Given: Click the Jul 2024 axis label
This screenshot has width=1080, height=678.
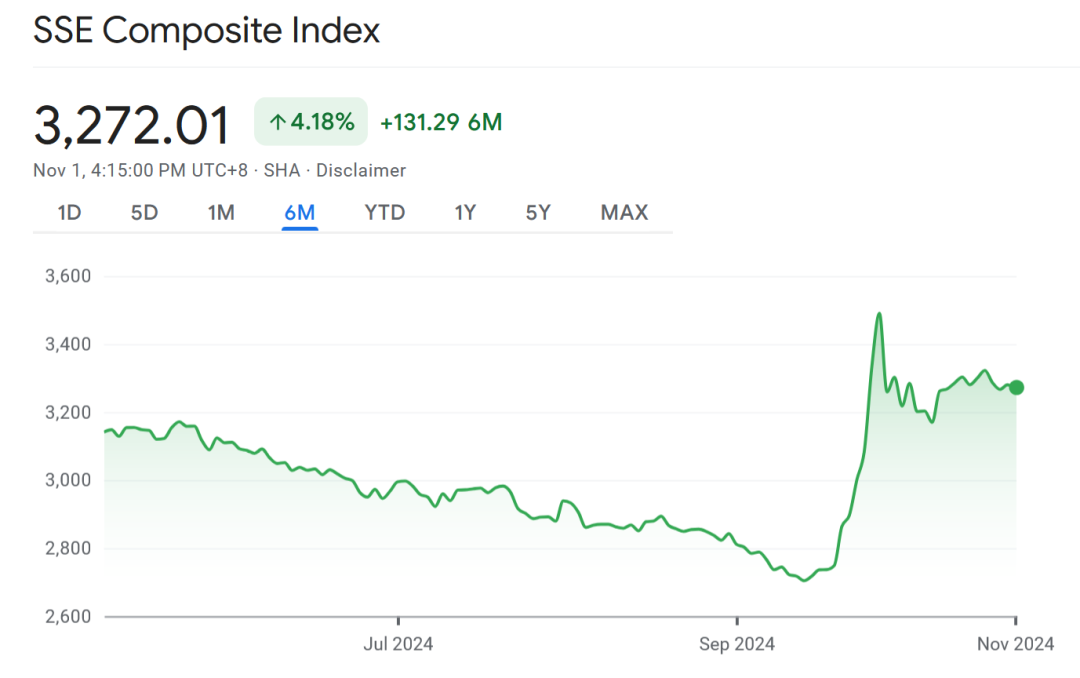Looking at the screenshot, I should 398,644.
